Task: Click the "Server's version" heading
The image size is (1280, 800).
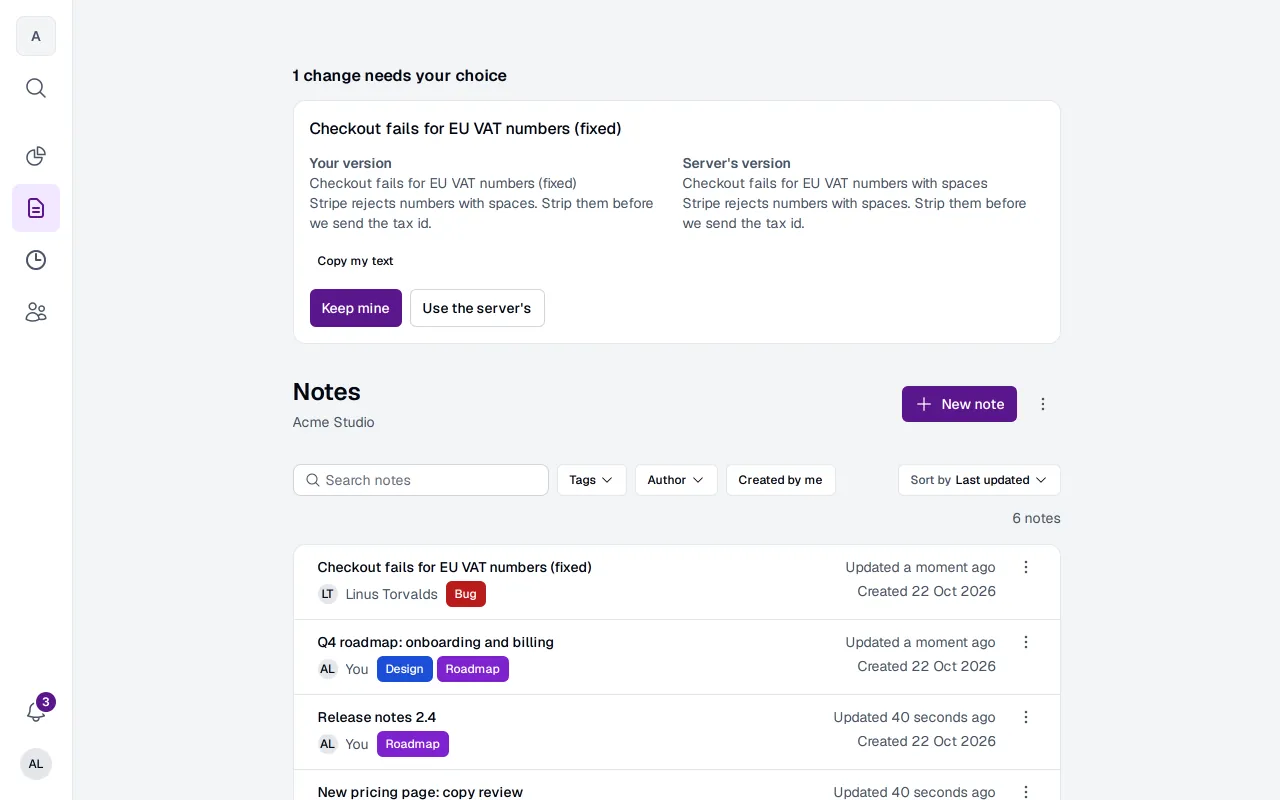Action: click(737, 163)
